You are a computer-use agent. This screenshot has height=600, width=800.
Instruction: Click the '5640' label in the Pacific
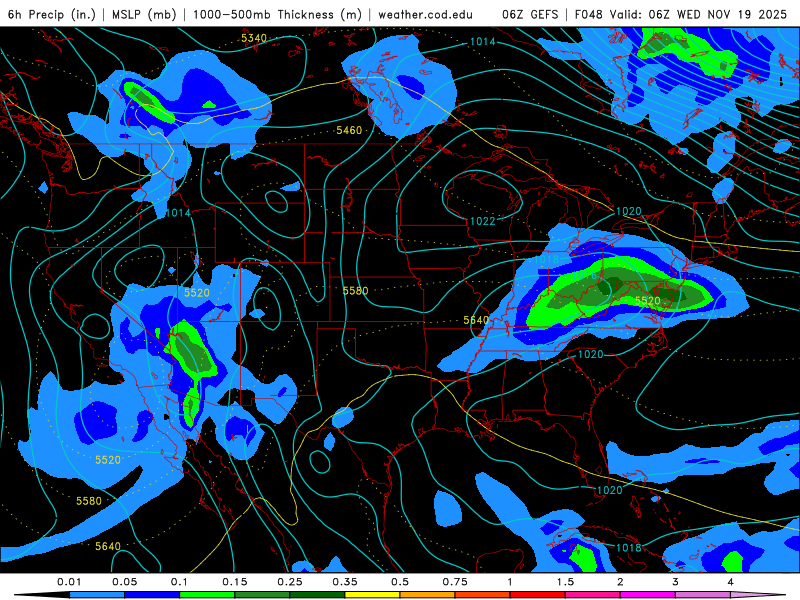[x=108, y=546]
